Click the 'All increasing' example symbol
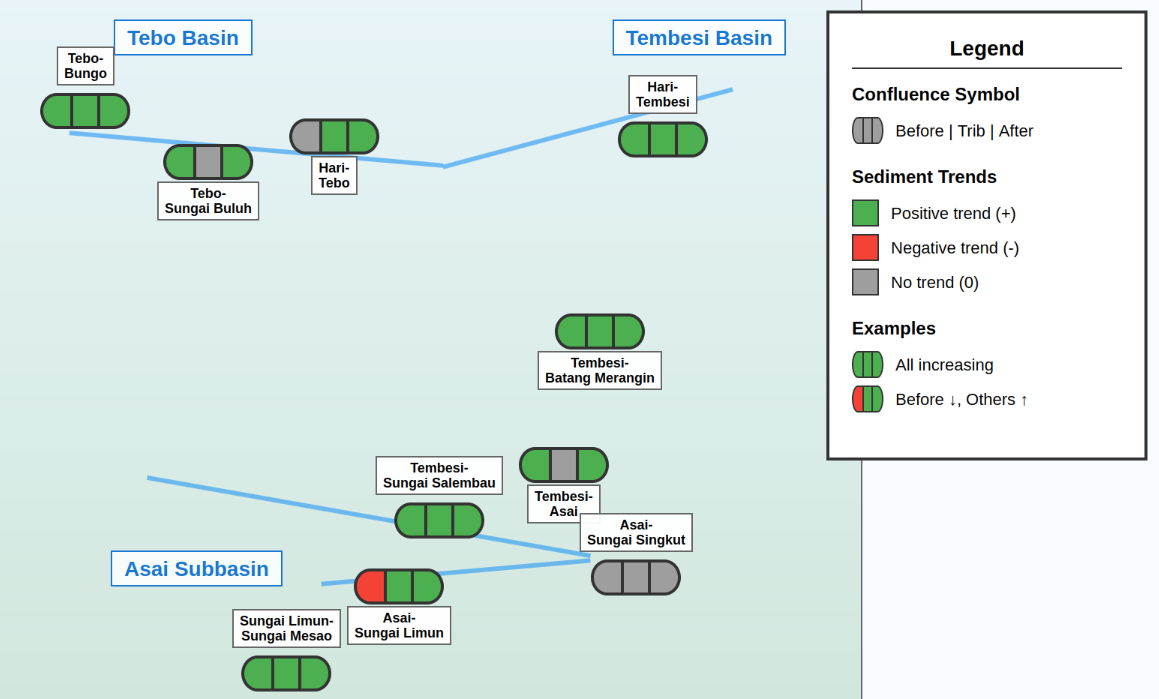Viewport: 1159px width, 699px height. pos(867,365)
